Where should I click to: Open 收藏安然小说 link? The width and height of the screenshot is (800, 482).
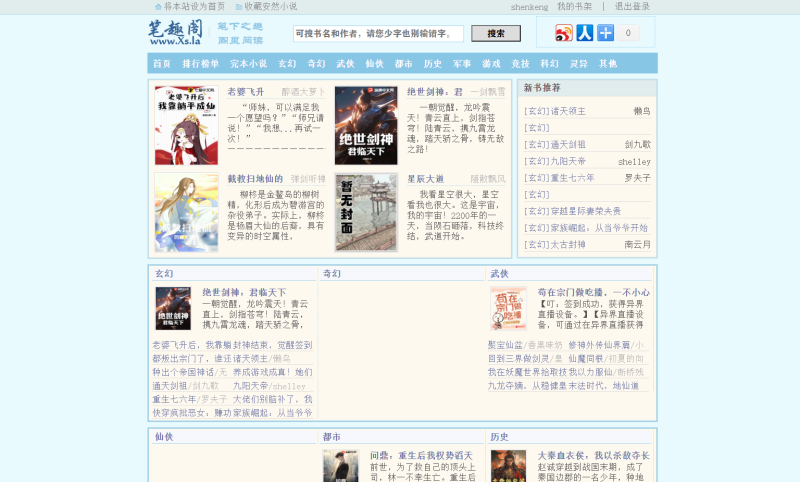(270, 7)
